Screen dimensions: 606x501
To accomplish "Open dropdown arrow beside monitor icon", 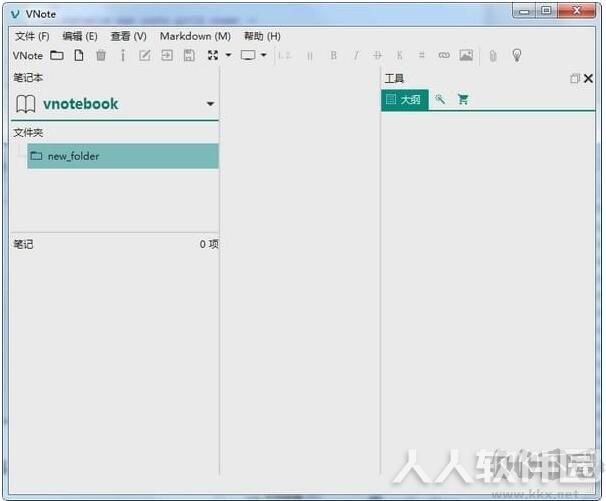I will point(264,55).
